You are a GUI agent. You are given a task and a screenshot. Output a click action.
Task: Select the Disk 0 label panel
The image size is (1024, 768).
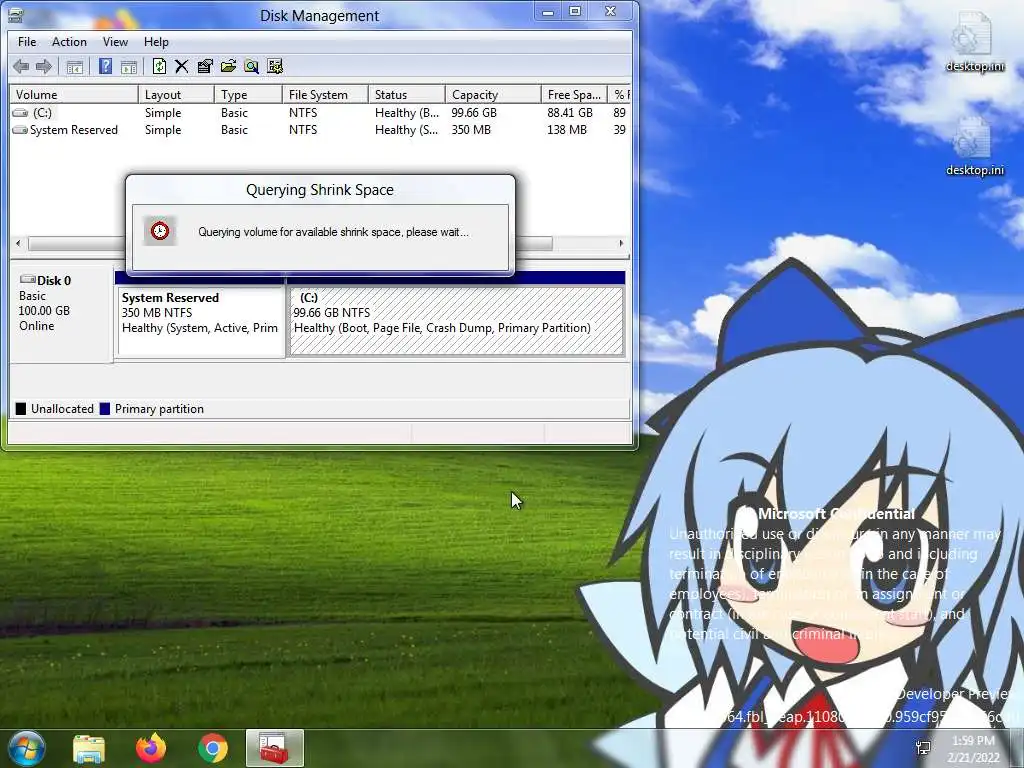click(x=61, y=312)
